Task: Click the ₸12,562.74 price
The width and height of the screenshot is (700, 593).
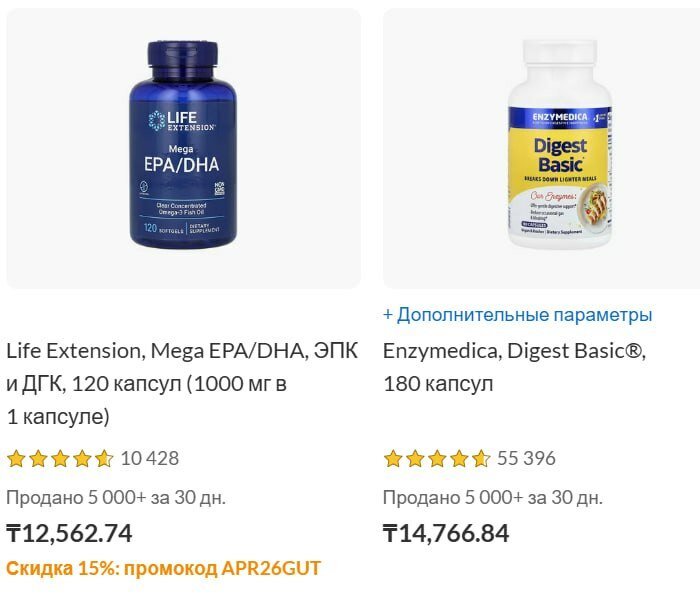Action: pos(69,533)
